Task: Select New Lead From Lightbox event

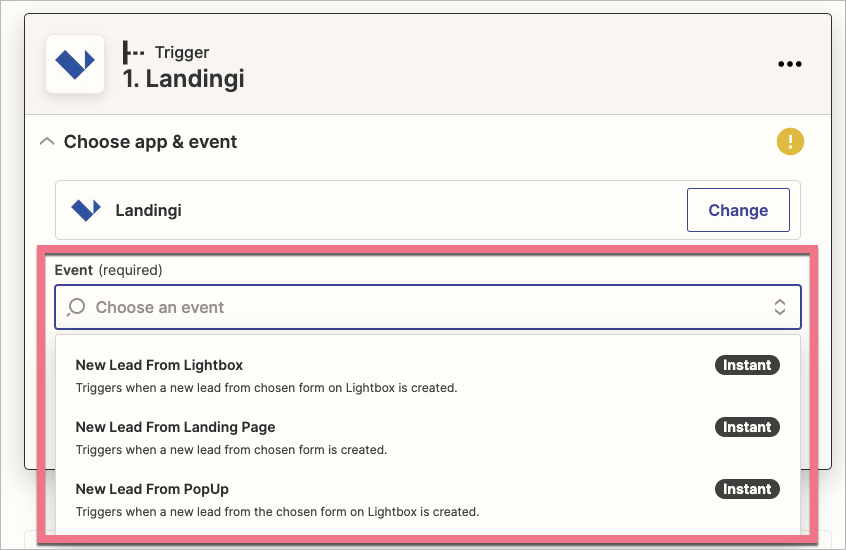Action: (160, 365)
